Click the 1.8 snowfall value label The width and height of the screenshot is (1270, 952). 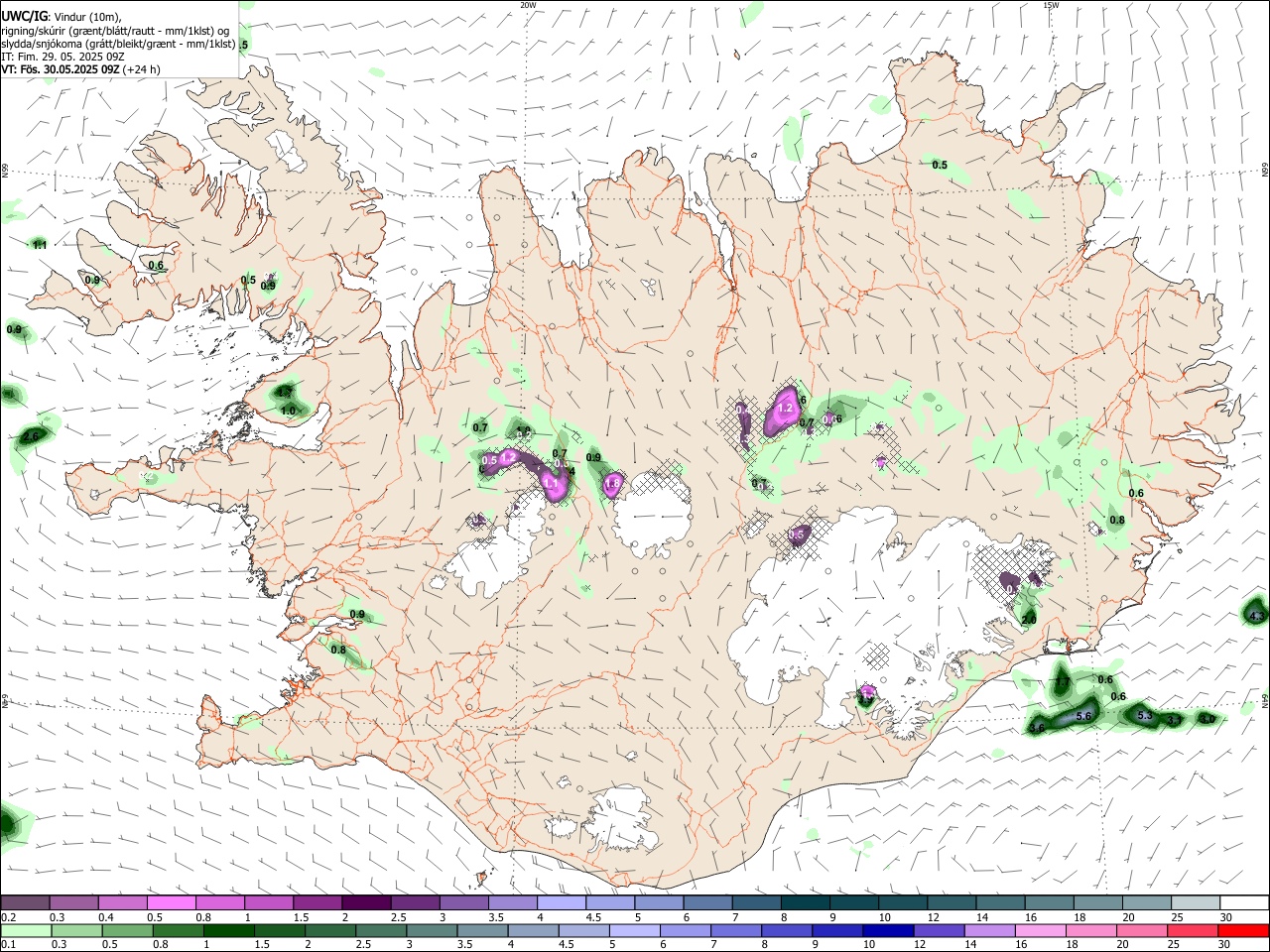click(x=612, y=484)
